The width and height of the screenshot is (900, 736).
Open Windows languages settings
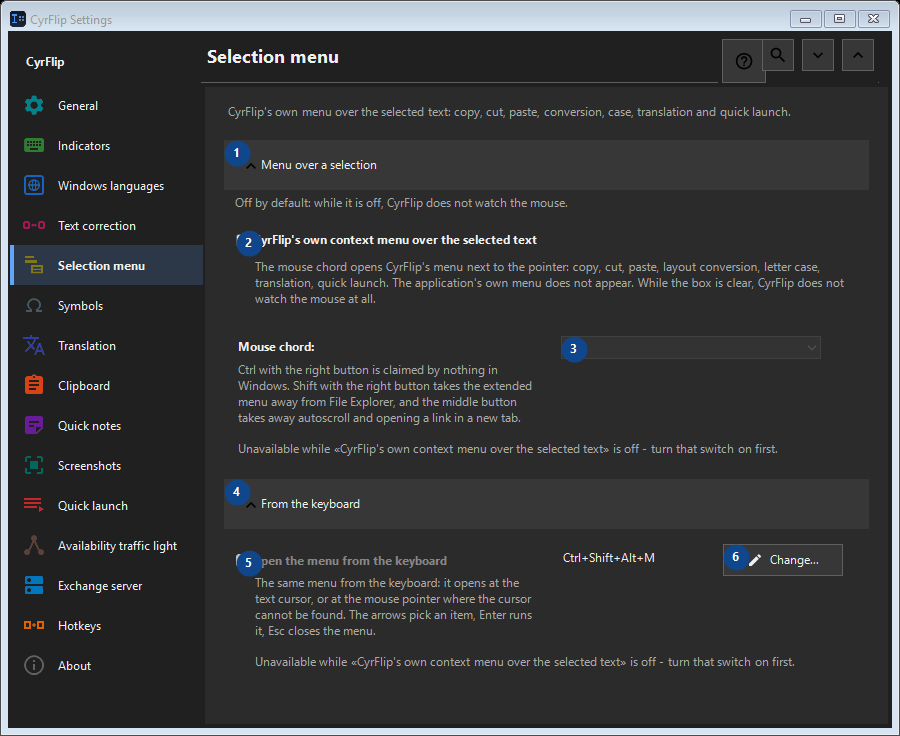(107, 185)
